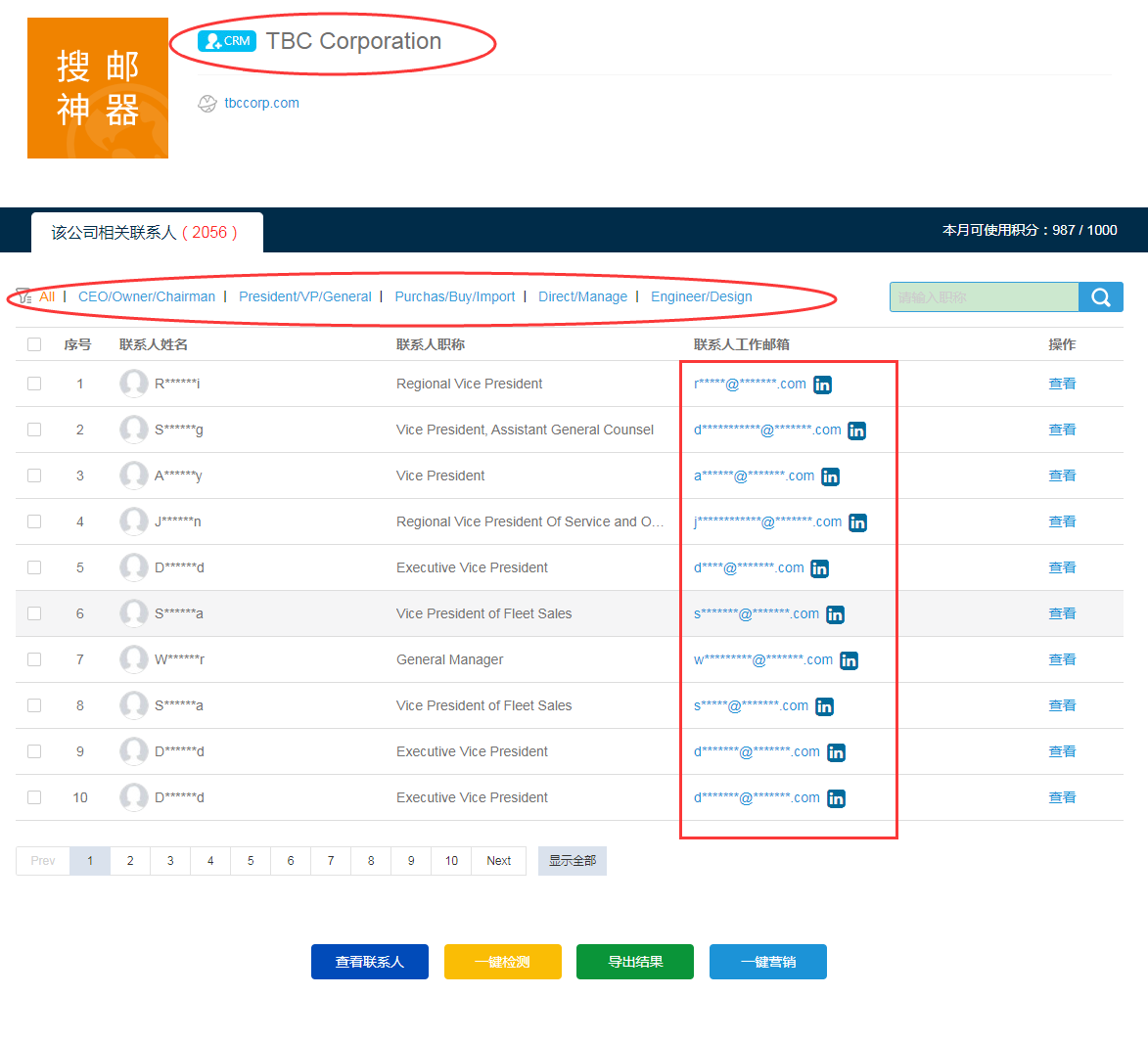Open LinkedIn icon for Regional Vice President row 1
Image resolution: width=1148 pixels, height=1041 pixels.
coord(822,385)
